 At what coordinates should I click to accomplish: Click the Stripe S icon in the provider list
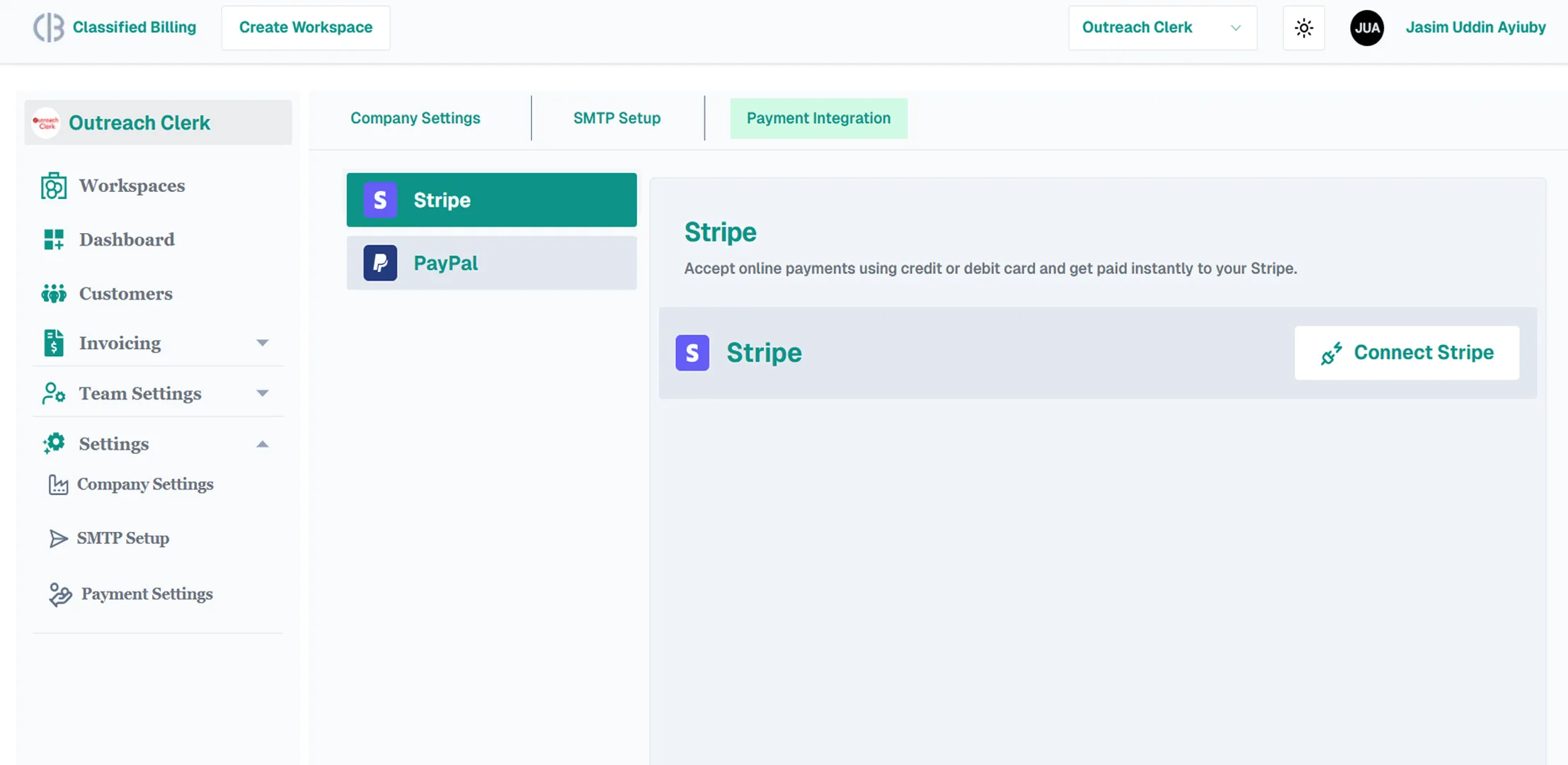tap(380, 200)
